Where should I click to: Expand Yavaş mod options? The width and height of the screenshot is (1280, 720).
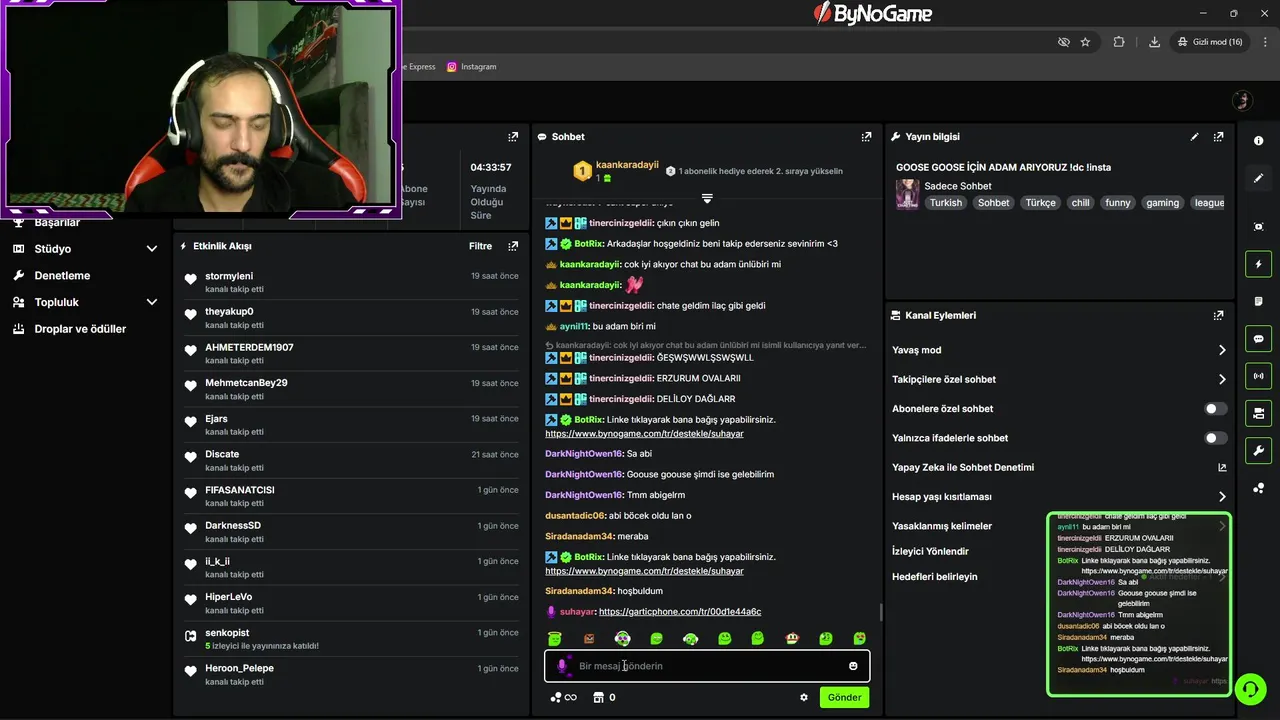pos(1221,350)
